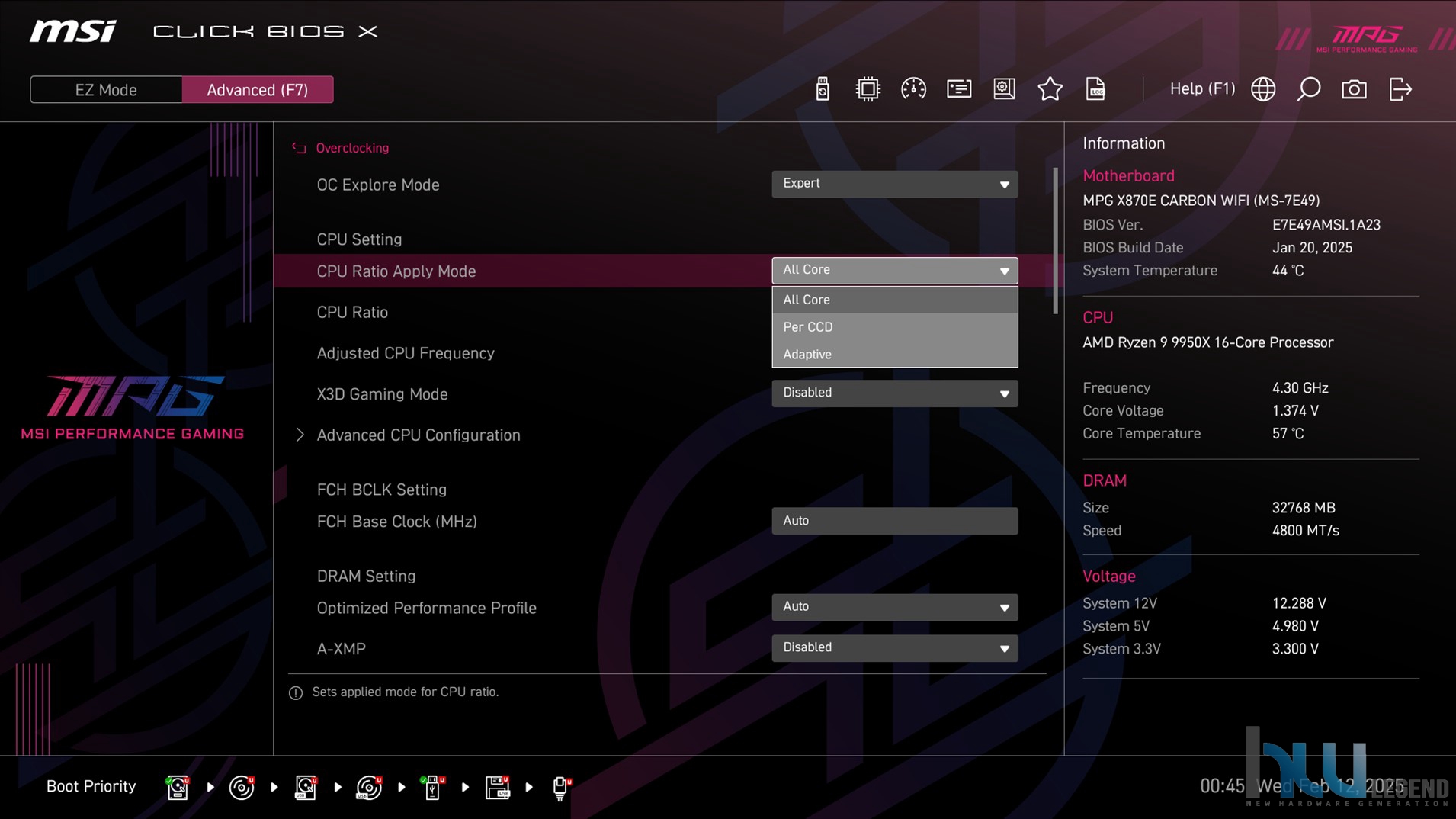
Task: Select the Adjusted CPU Frequency row
Action: coord(406,353)
